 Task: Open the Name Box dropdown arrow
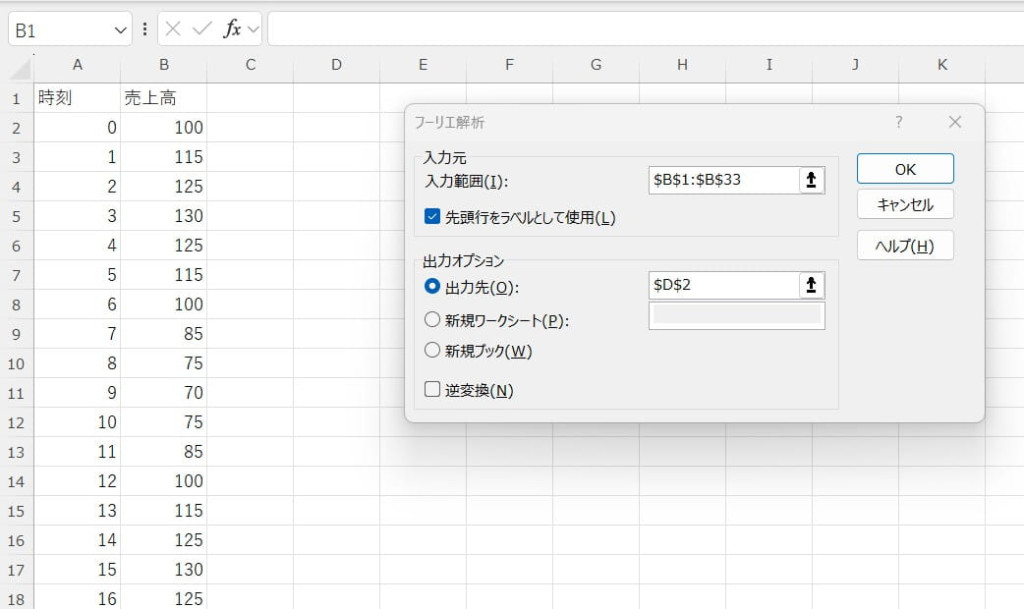click(x=121, y=30)
